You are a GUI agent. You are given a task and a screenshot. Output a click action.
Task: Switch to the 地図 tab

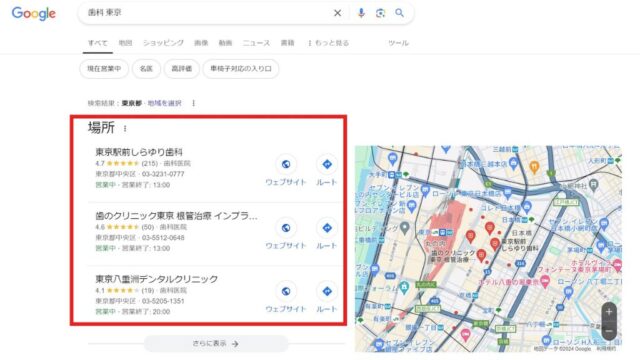point(125,43)
